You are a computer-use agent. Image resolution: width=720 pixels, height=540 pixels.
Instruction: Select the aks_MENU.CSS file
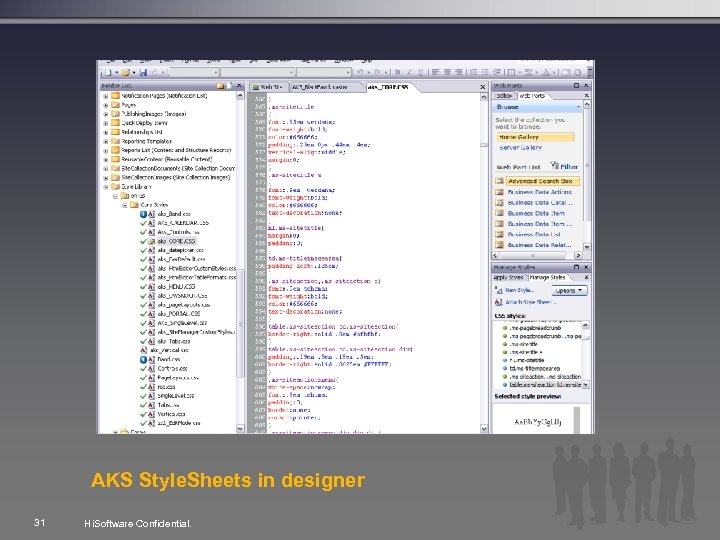(x=176, y=287)
